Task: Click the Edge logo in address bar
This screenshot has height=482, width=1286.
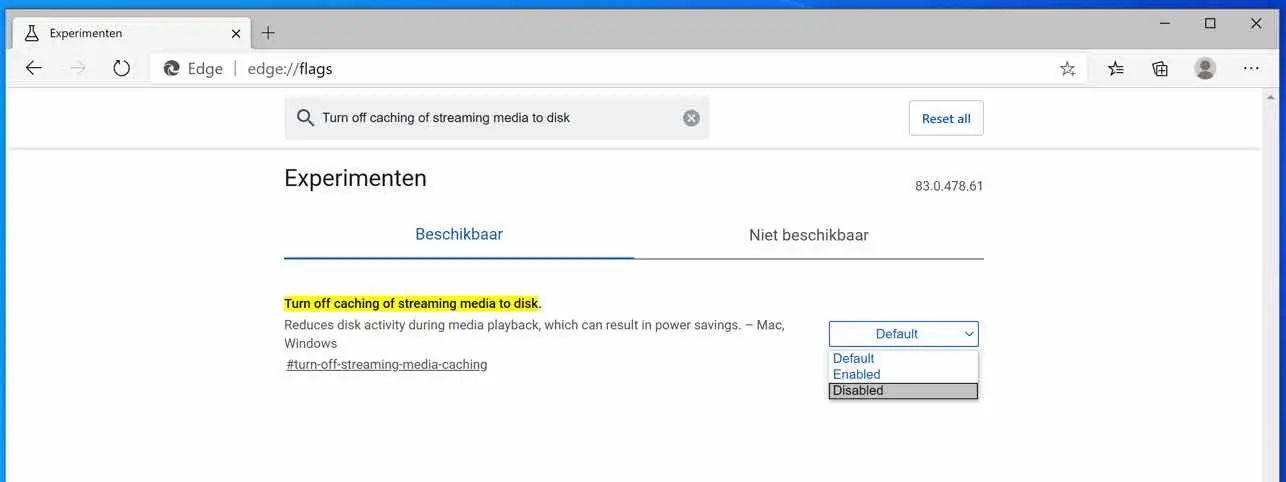Action: click(172, 69)
